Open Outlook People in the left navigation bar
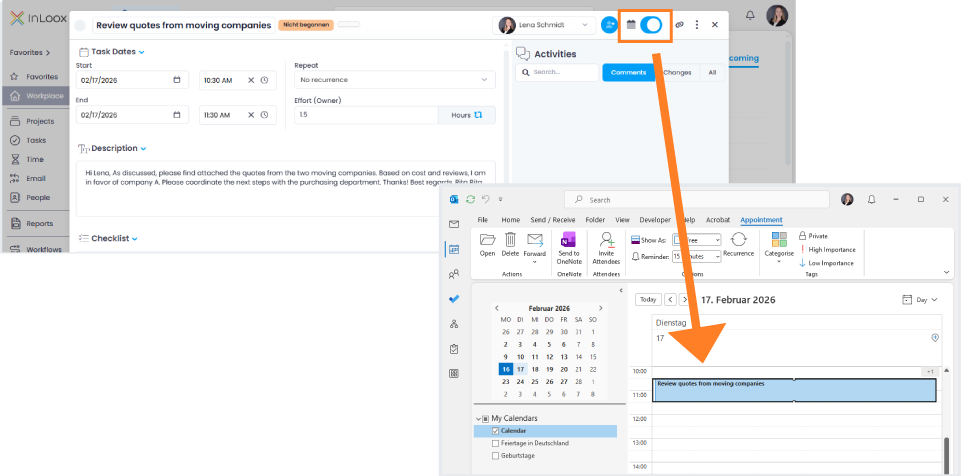This screenshot has width=961, height=476. point(454,274)
